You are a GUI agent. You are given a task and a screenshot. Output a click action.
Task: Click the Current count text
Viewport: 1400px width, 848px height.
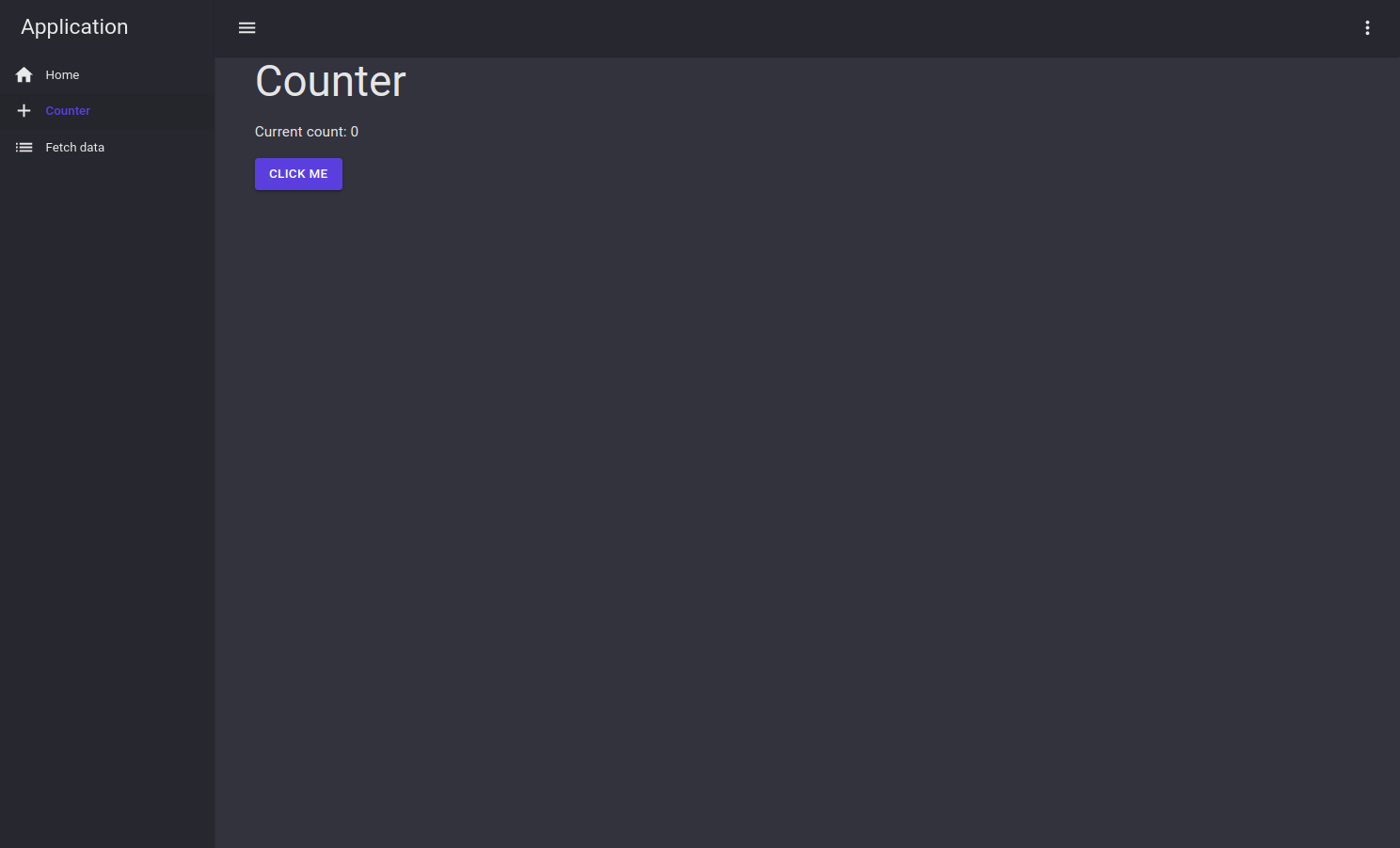(306, 132)
